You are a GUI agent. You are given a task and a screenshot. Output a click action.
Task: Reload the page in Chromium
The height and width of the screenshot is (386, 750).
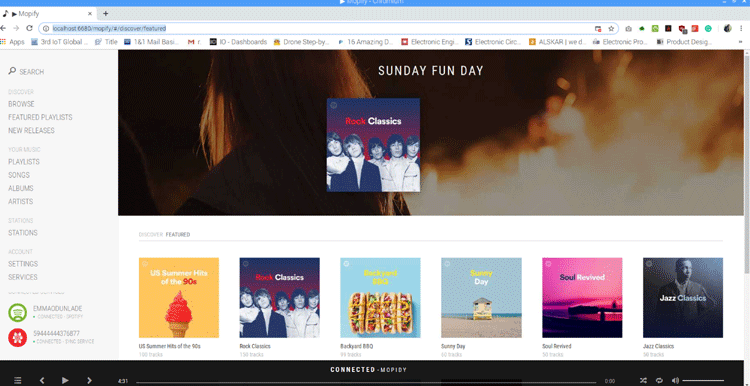click(x=29, y=28)
